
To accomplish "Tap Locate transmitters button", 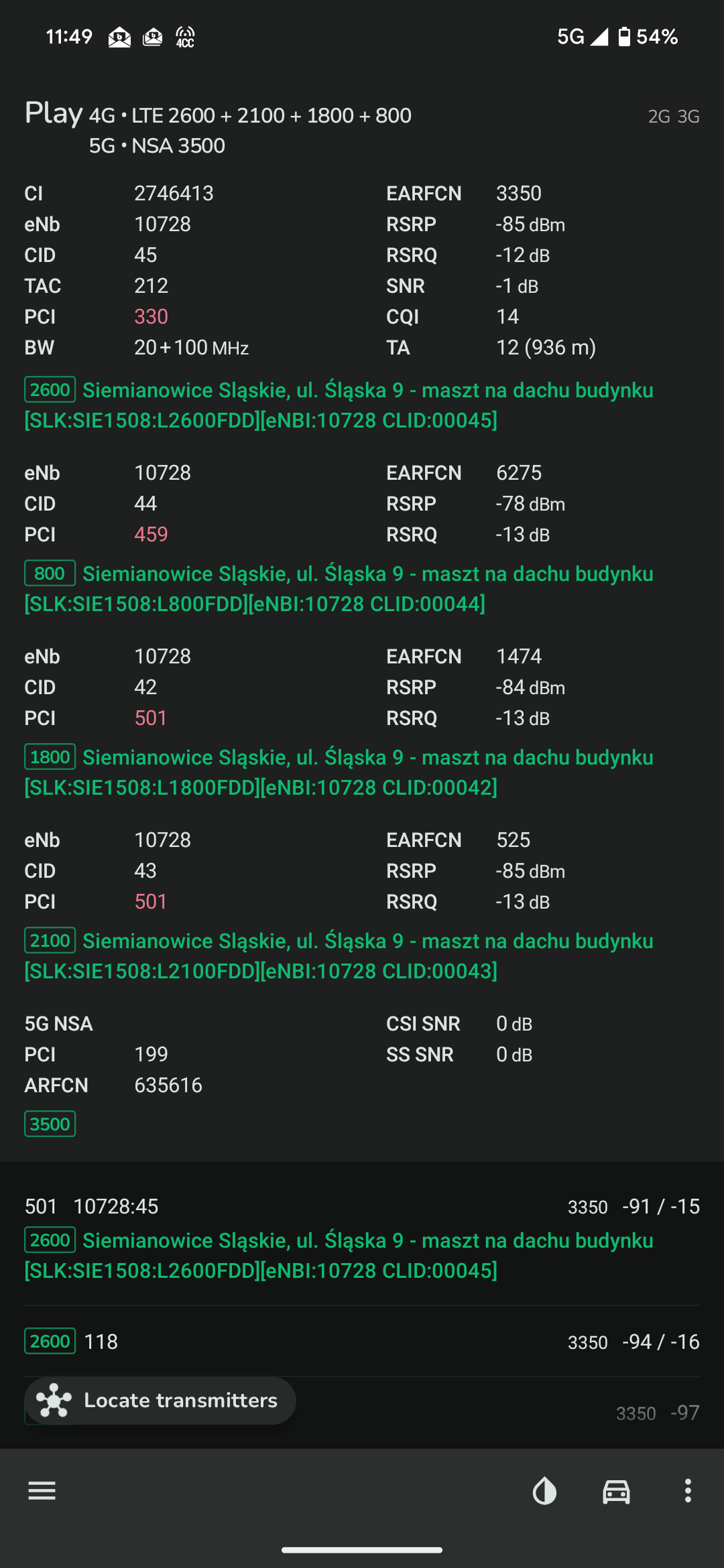I will (160, 1400).
